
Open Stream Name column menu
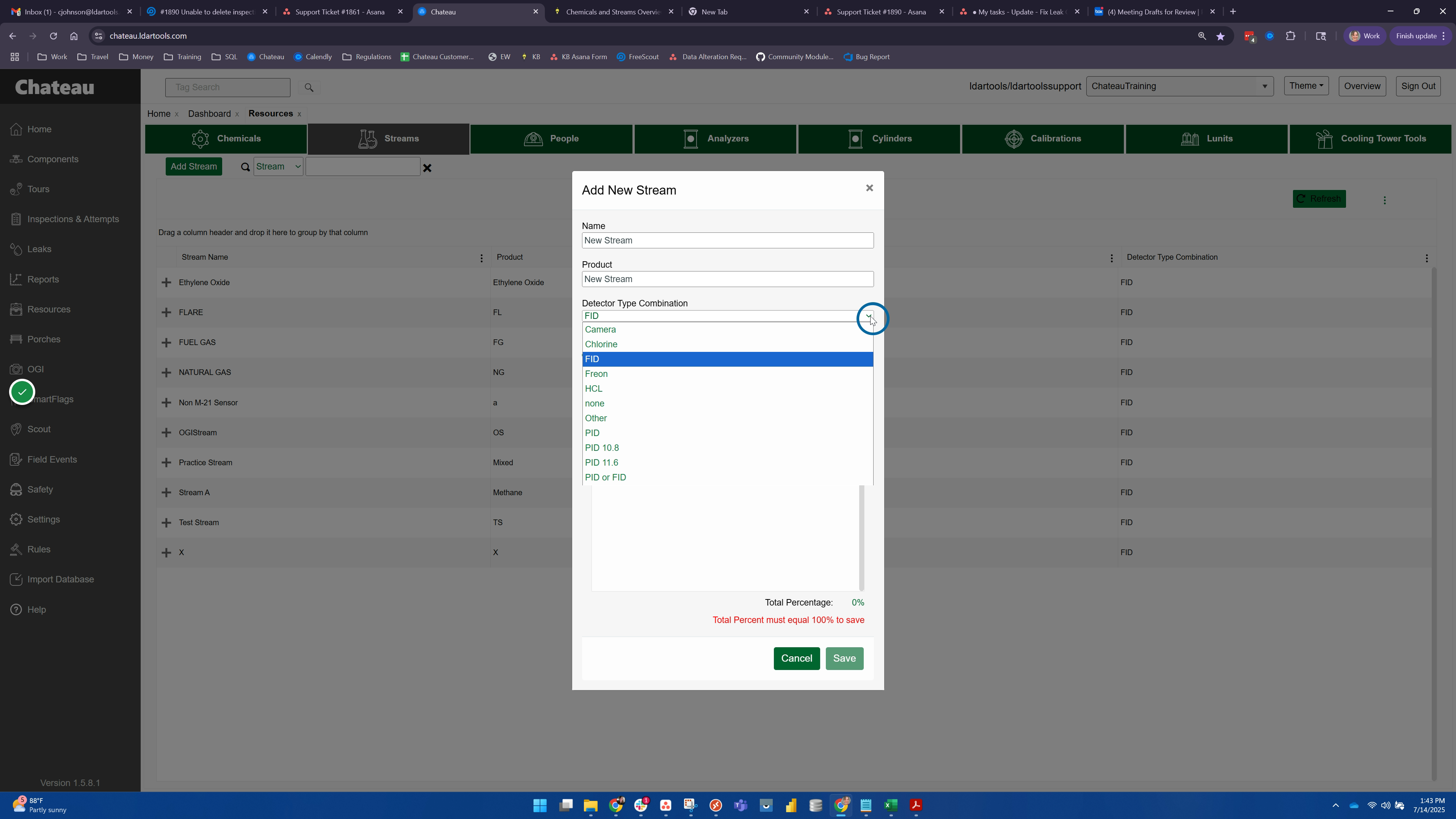[x=482, y=258]
